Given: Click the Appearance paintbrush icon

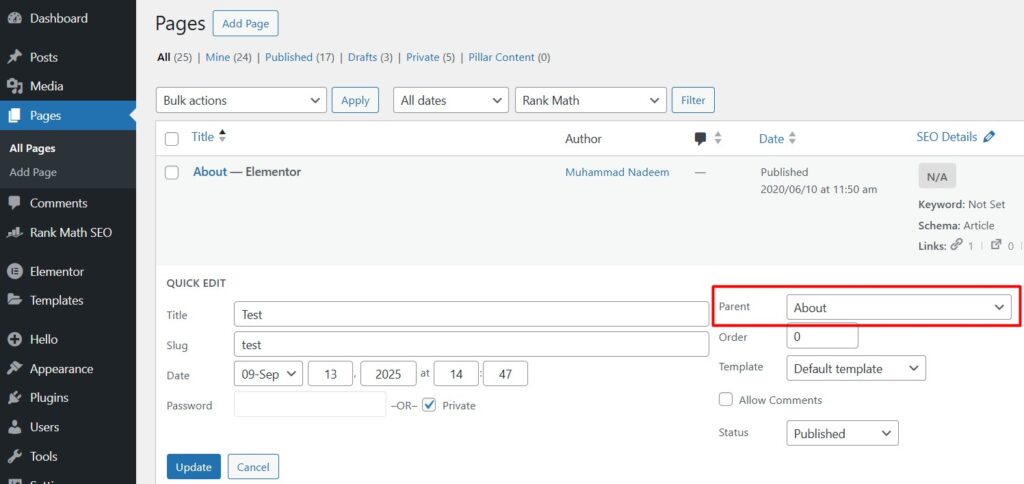Looking at the screenshot, I should coord(14,368).
